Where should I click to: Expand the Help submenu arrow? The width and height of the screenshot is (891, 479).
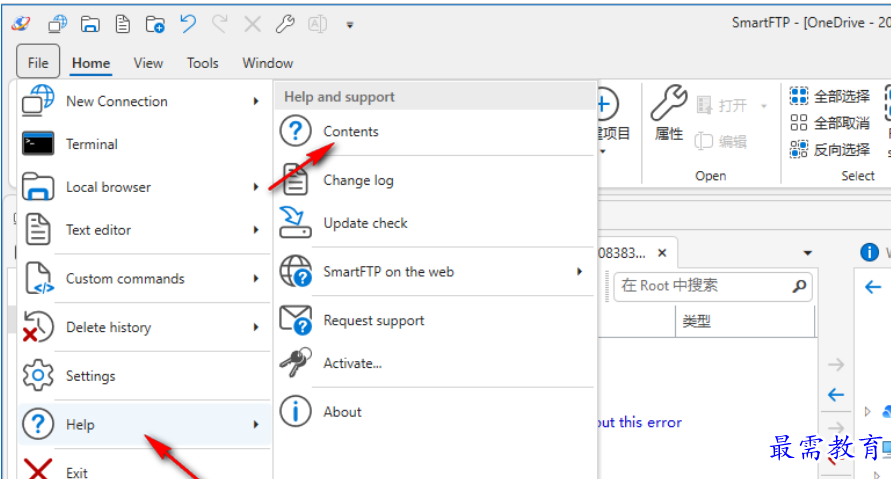256,424
